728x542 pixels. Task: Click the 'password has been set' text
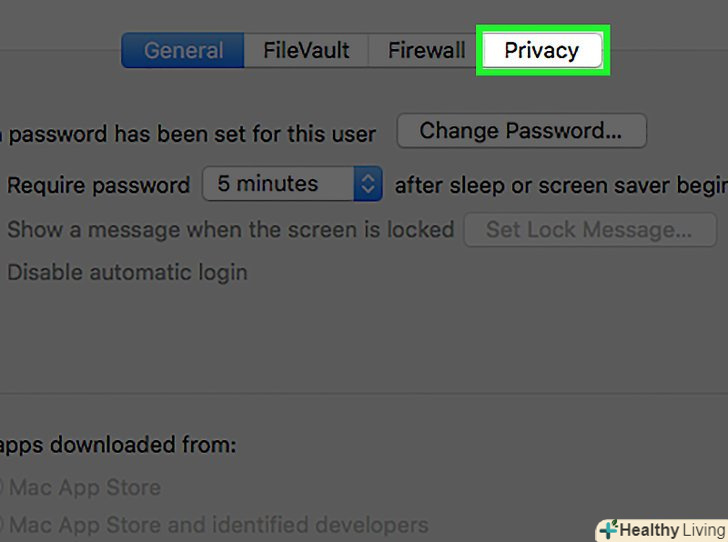(192, 133)
